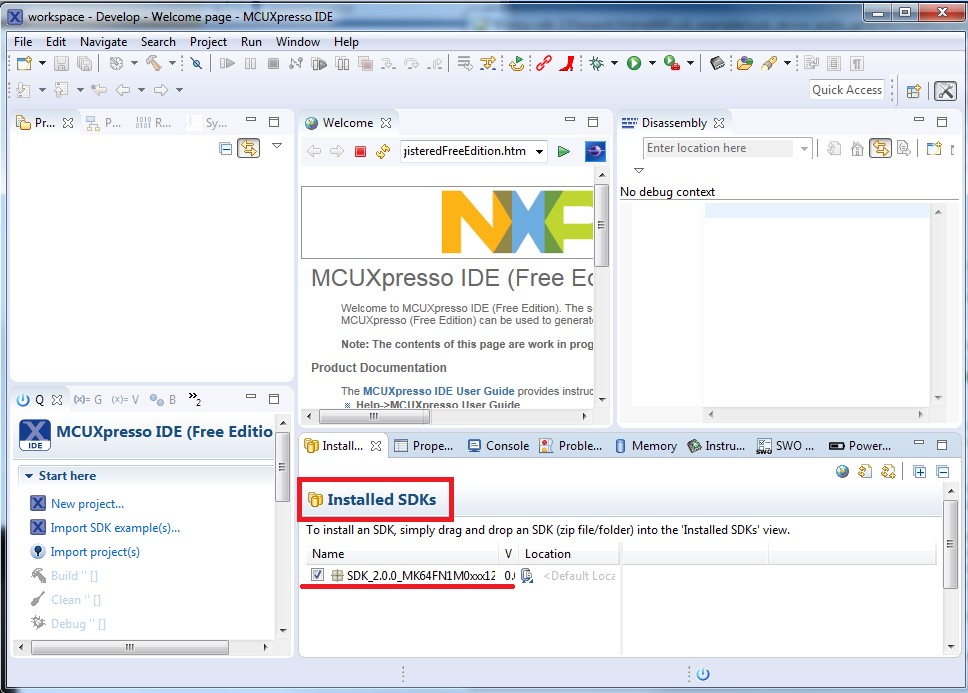Image resolution: width=968 pixels, height=693 pixels.
Task: Open the Navigate menu
Action: tap(104, 42)
